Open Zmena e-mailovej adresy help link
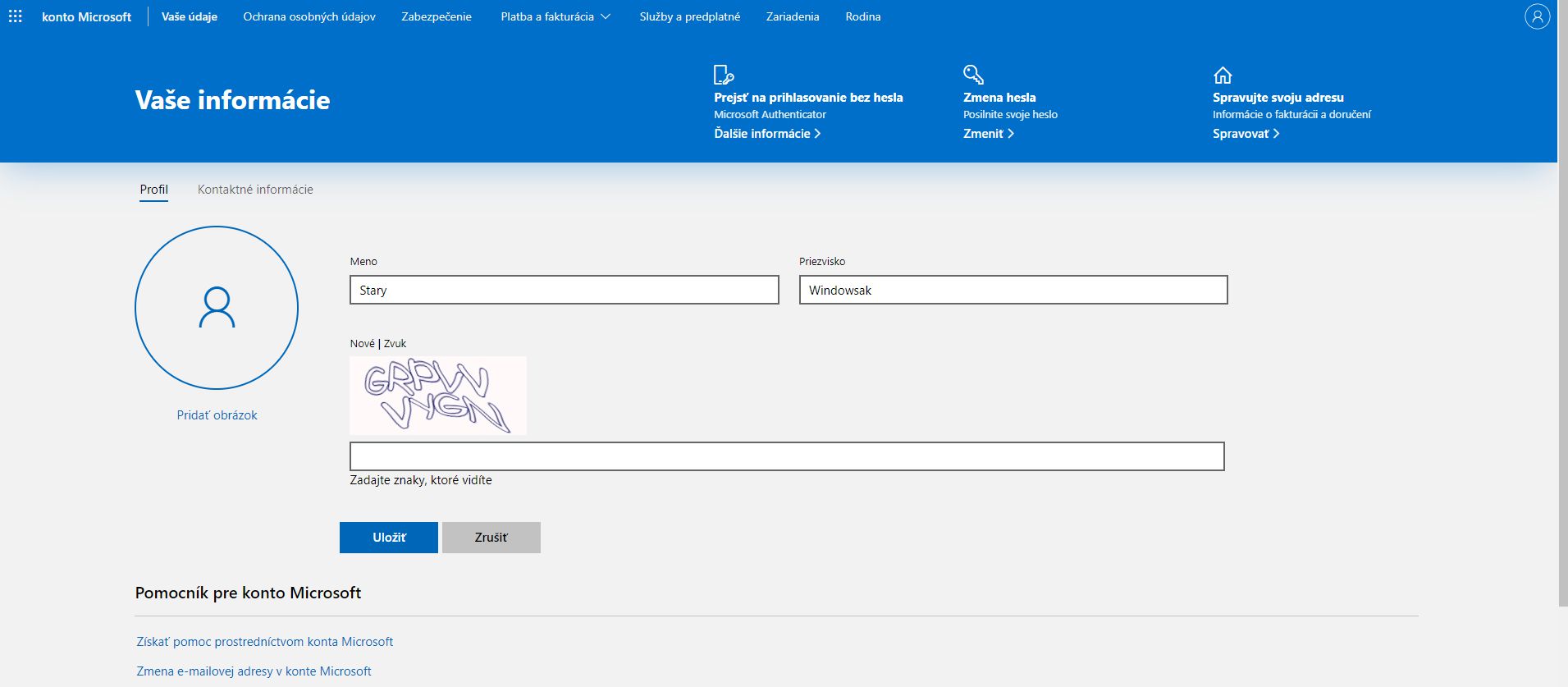The image size is (1568, 687). [254, 671]
